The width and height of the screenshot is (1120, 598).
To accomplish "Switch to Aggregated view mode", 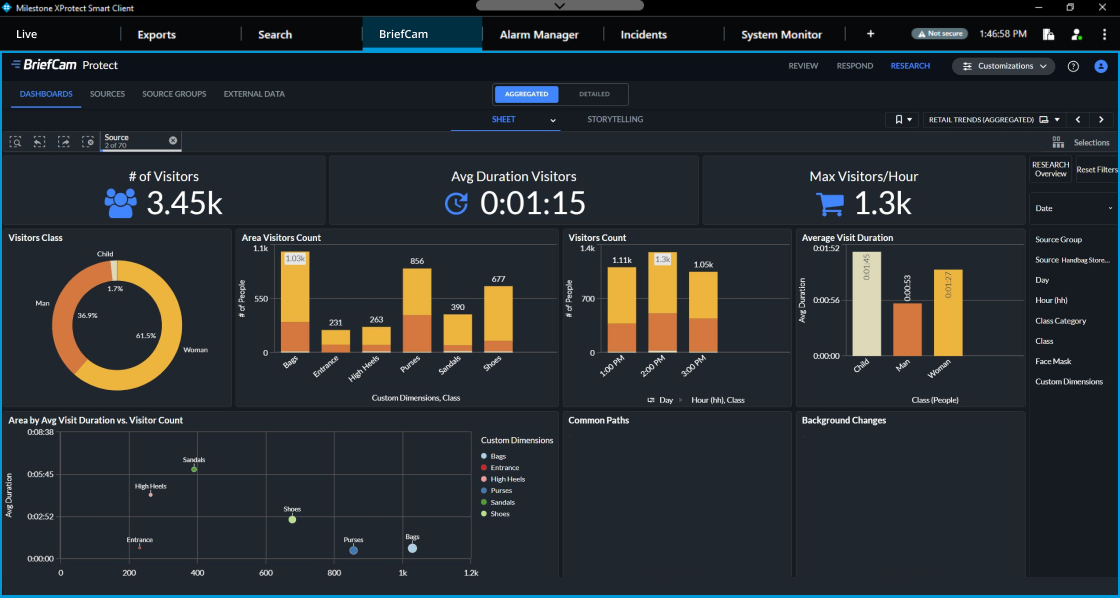I will (526, 94).
